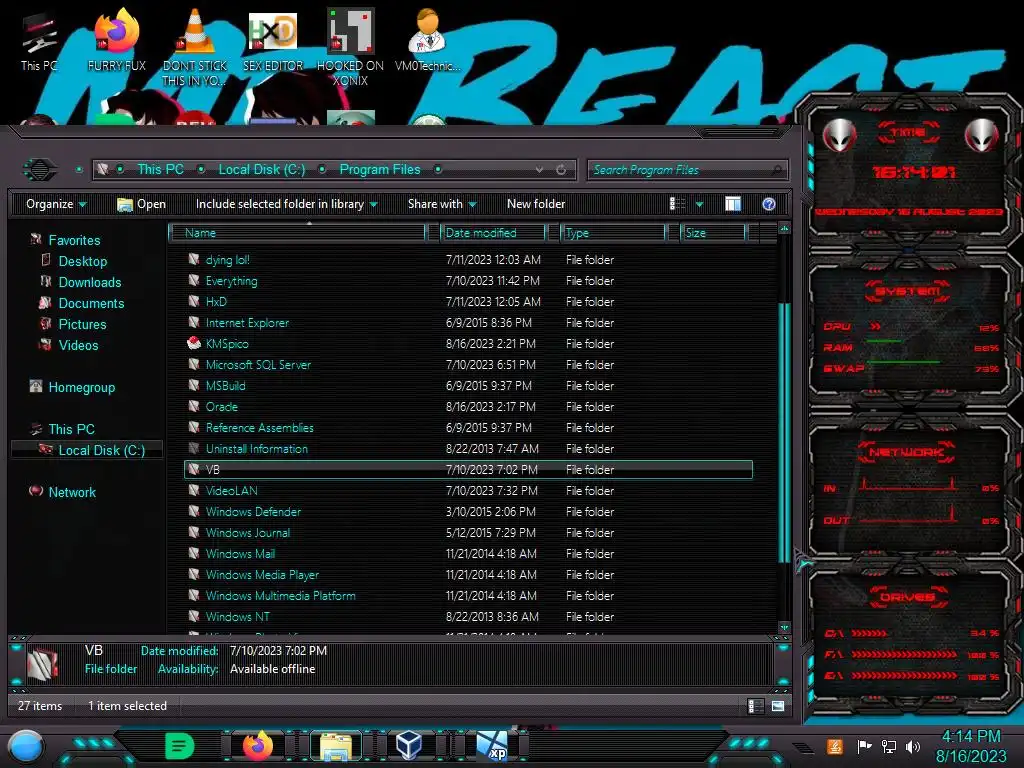Screen dimensions: 1024x768
Task: Open the Organize dropdown menu
Action: coord(56,204)
